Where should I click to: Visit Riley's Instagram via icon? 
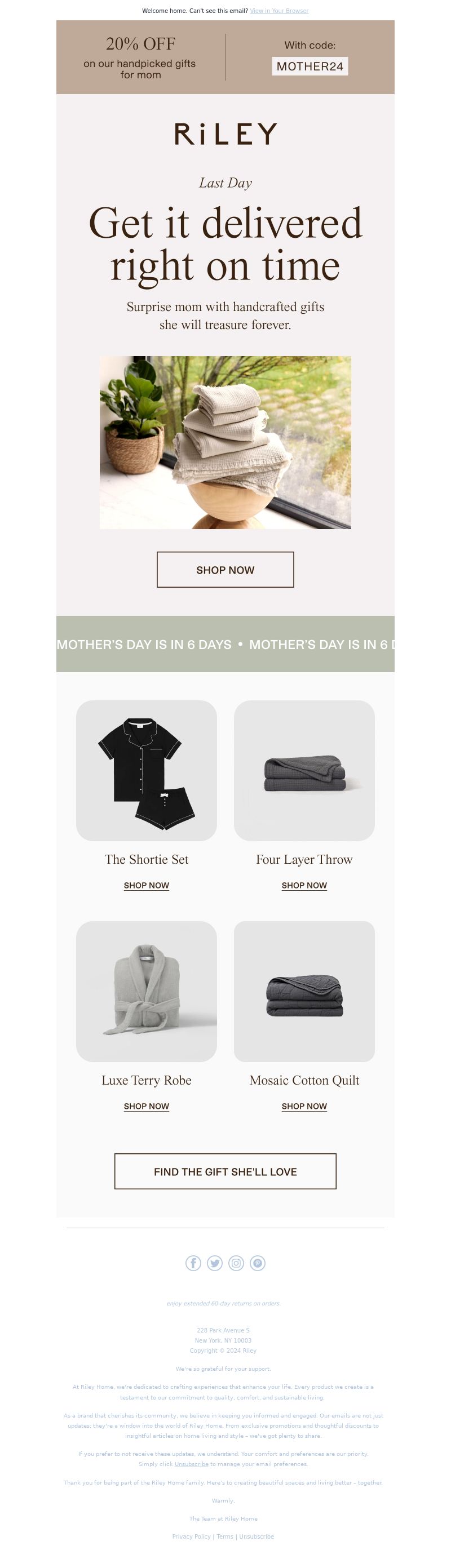click(x=236, y=1263)
